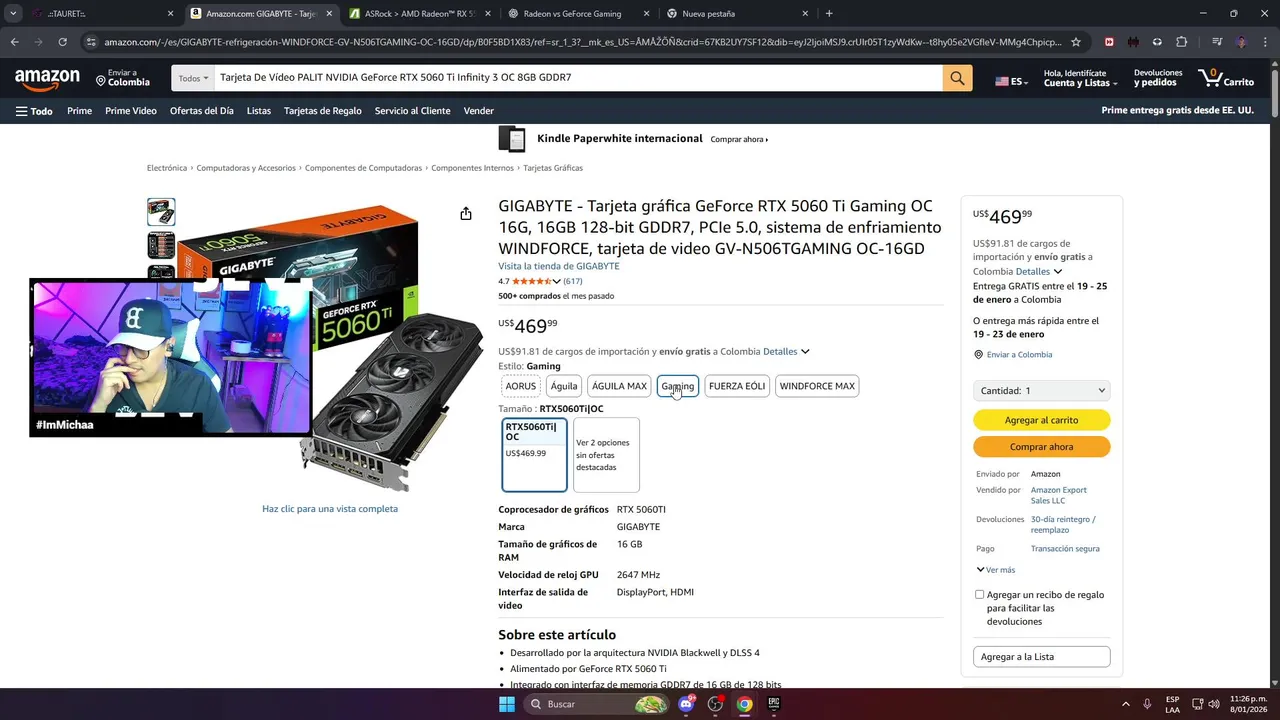Open Ofertas del Día nav item
Screen dimensions: 1280x720
click(202, 111)
